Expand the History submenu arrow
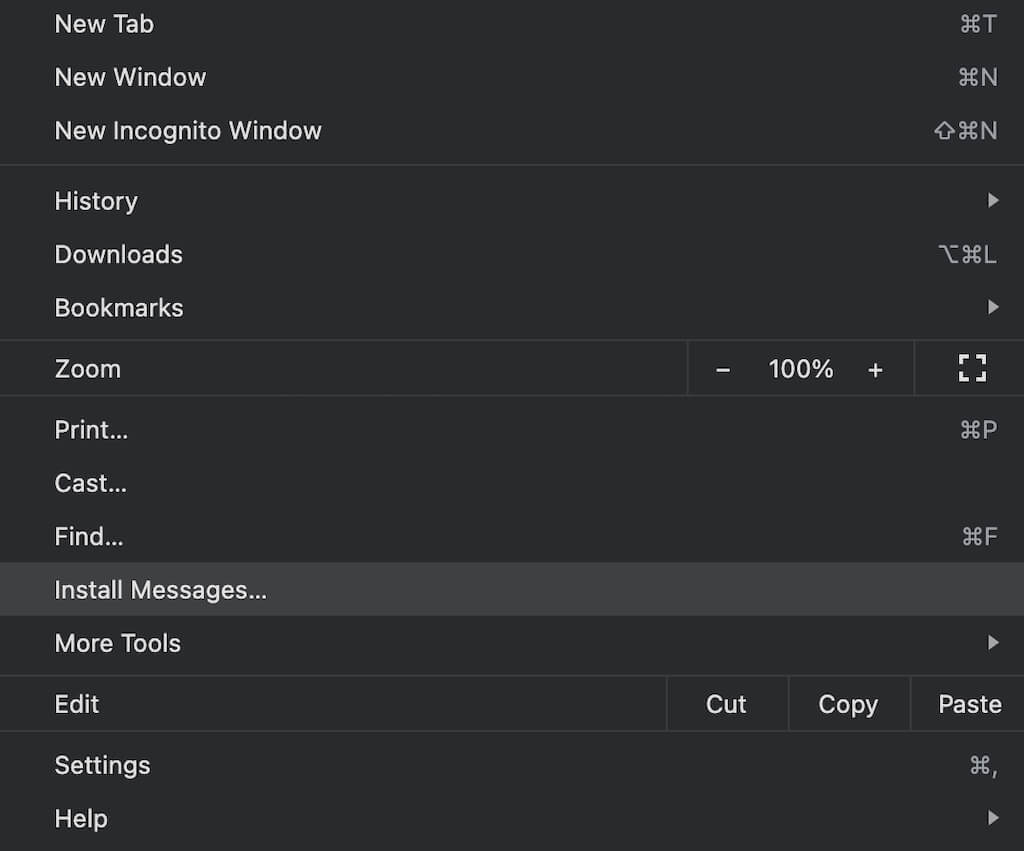Screen dimensions: 1024x851 coord(992,201)
